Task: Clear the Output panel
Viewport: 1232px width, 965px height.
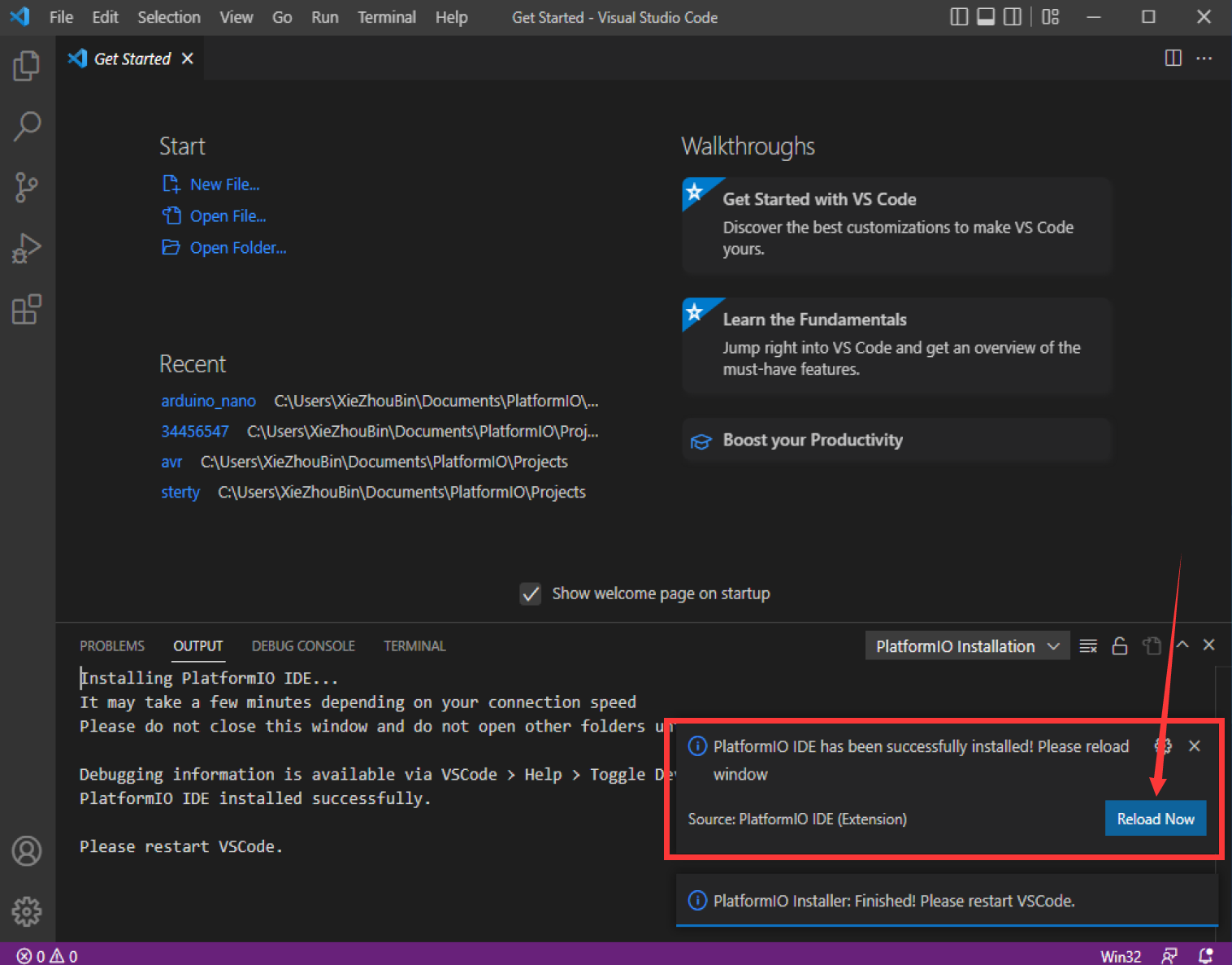Action: [x=1088, y=646]
